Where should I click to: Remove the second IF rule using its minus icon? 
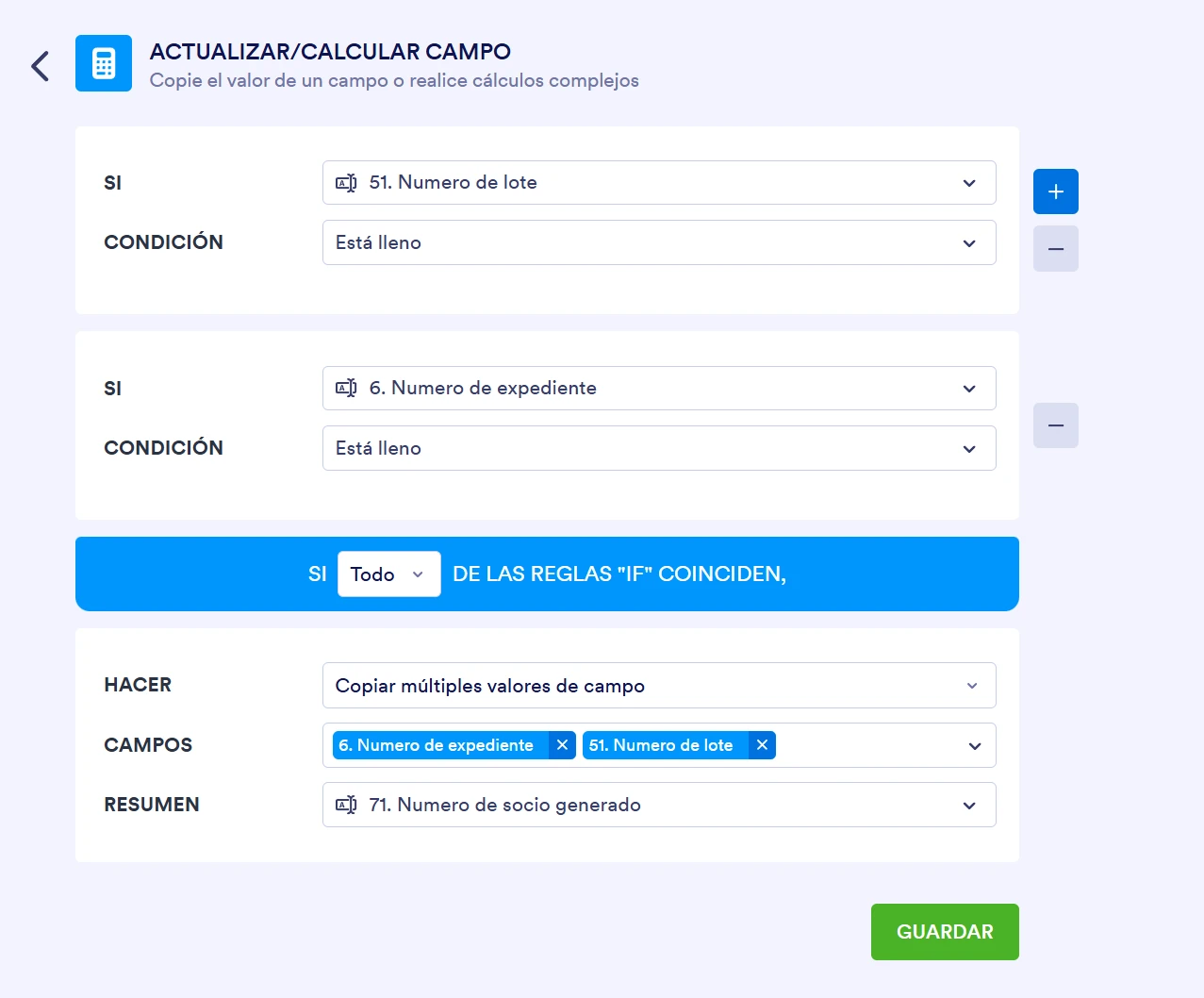coord(1055,425)
